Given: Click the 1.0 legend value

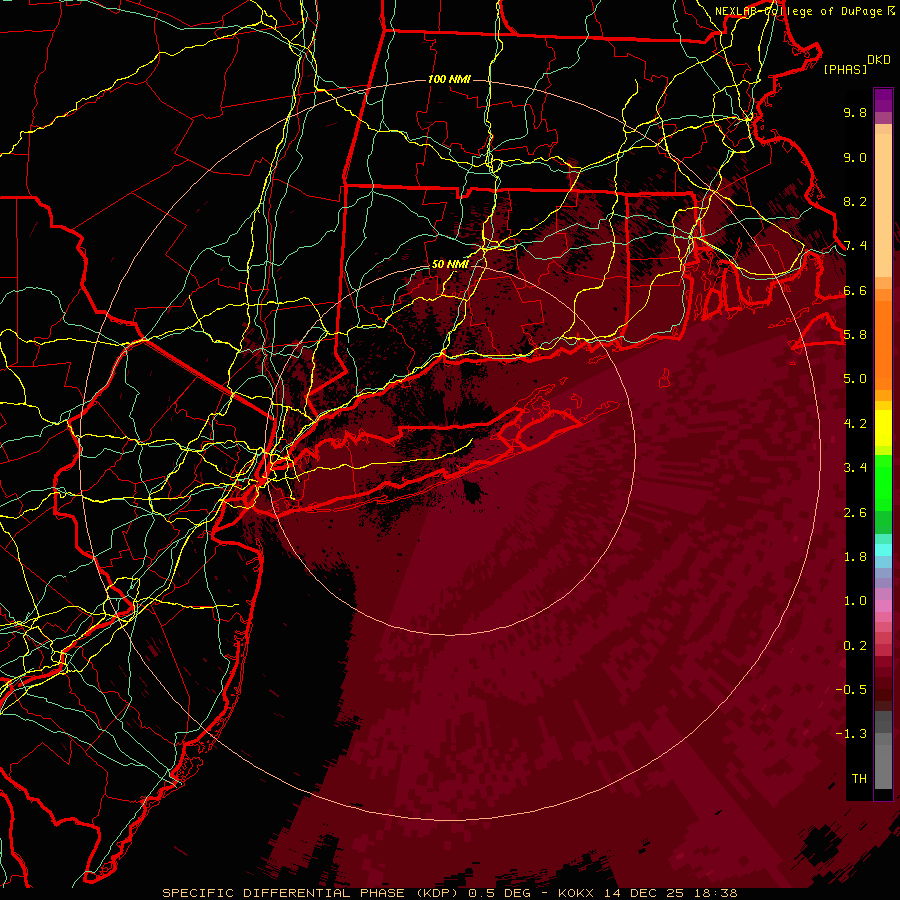Looking at the screenshot, I should point(855,601).
